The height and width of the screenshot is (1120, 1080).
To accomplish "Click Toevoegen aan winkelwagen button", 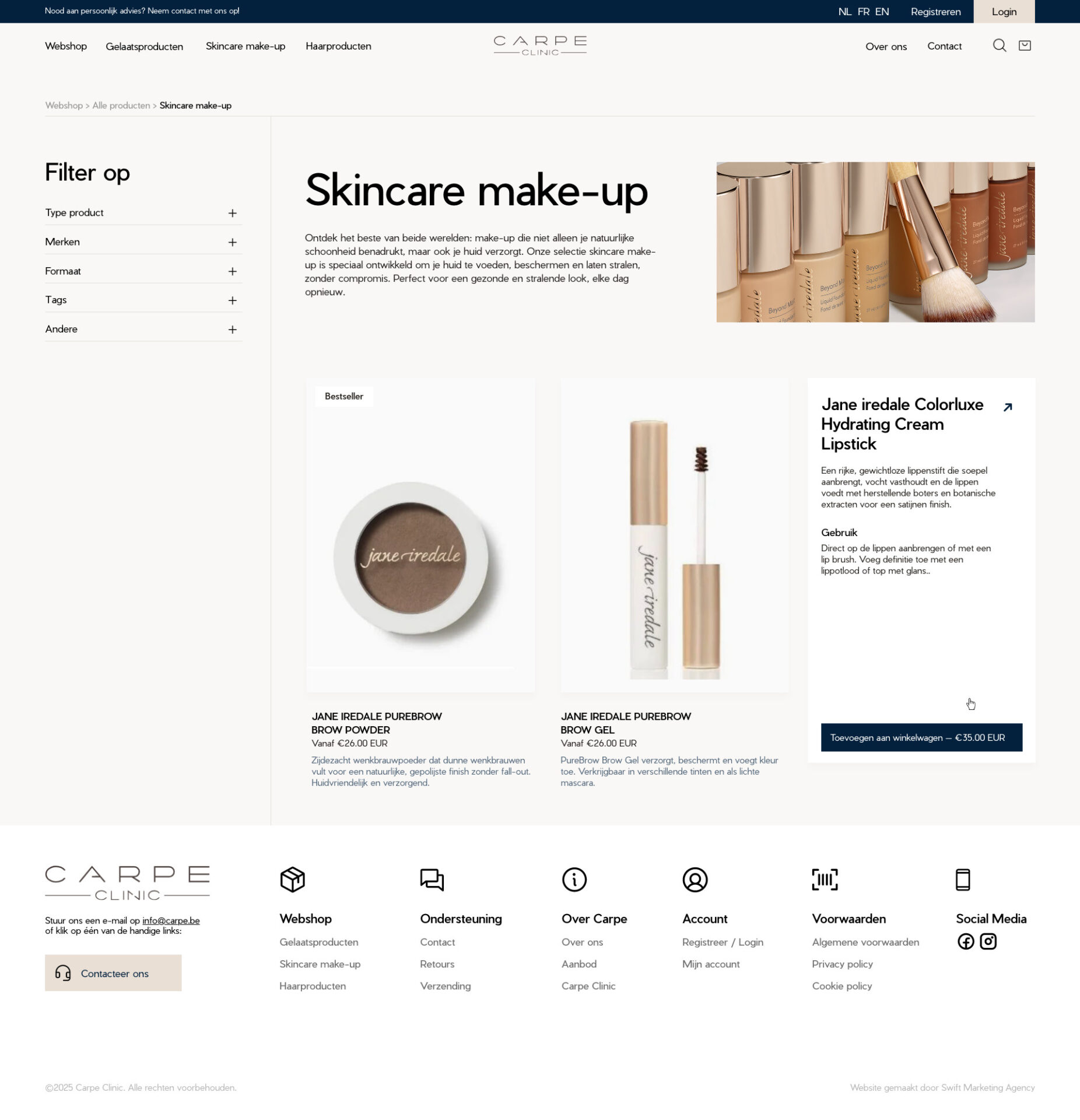I will tap(921, 737).
